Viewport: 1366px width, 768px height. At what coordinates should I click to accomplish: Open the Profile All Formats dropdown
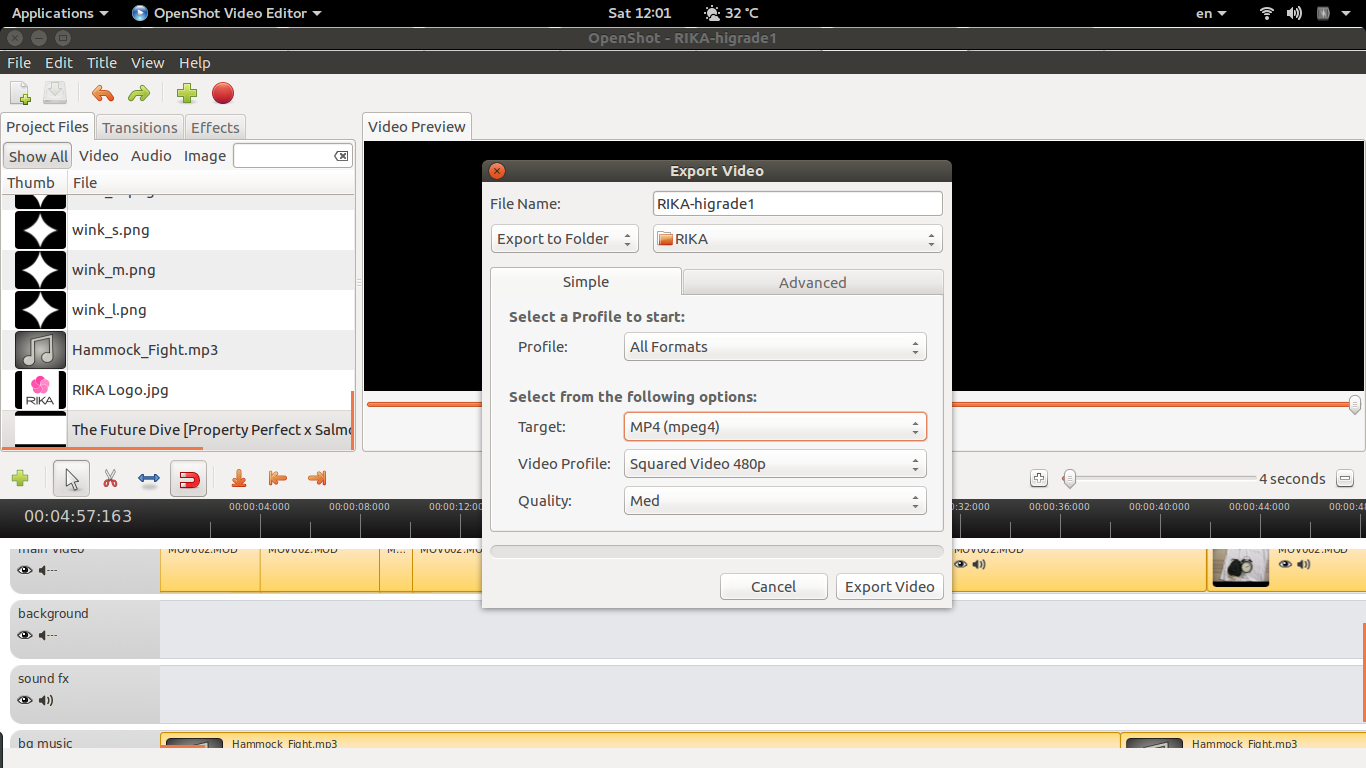click(x=775, y=347)
